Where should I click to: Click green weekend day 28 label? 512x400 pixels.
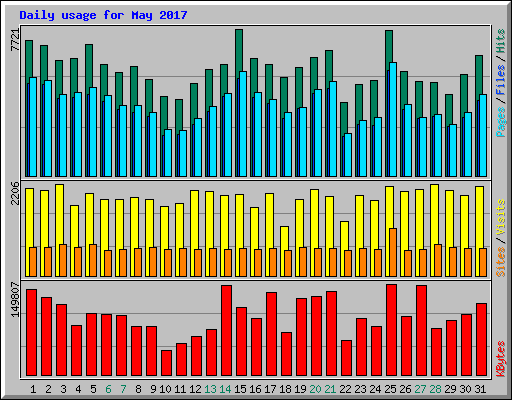[x=435, y=389]
